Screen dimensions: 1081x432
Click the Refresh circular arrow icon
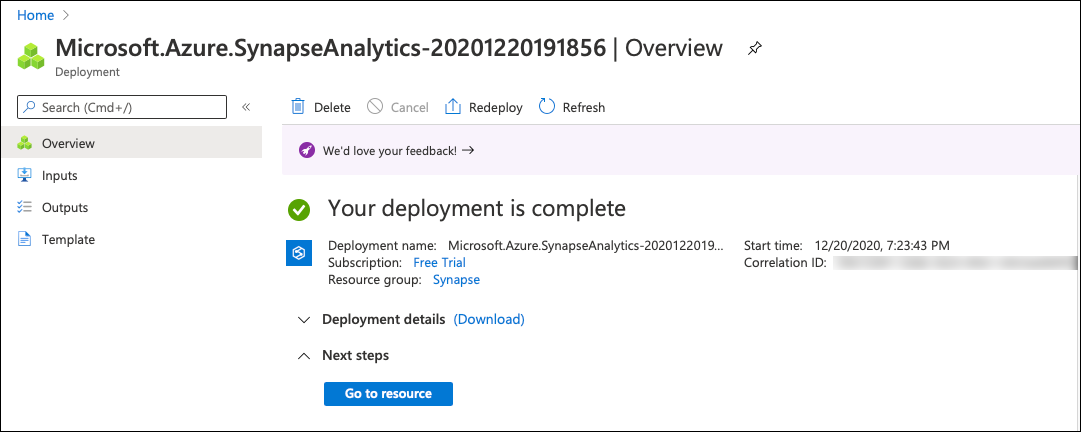[547, 107]
